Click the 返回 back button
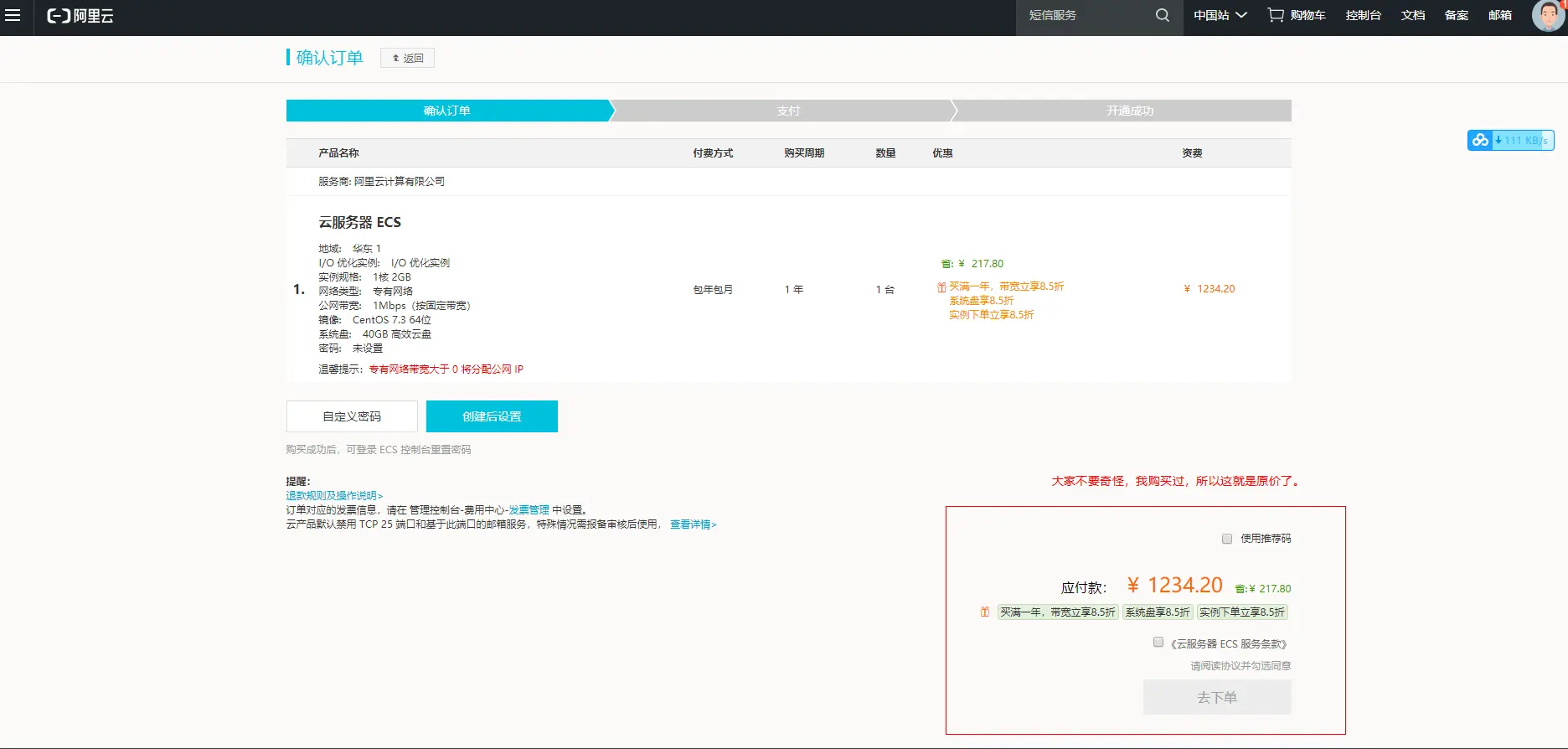The image size is (1568, 749). 407,58
